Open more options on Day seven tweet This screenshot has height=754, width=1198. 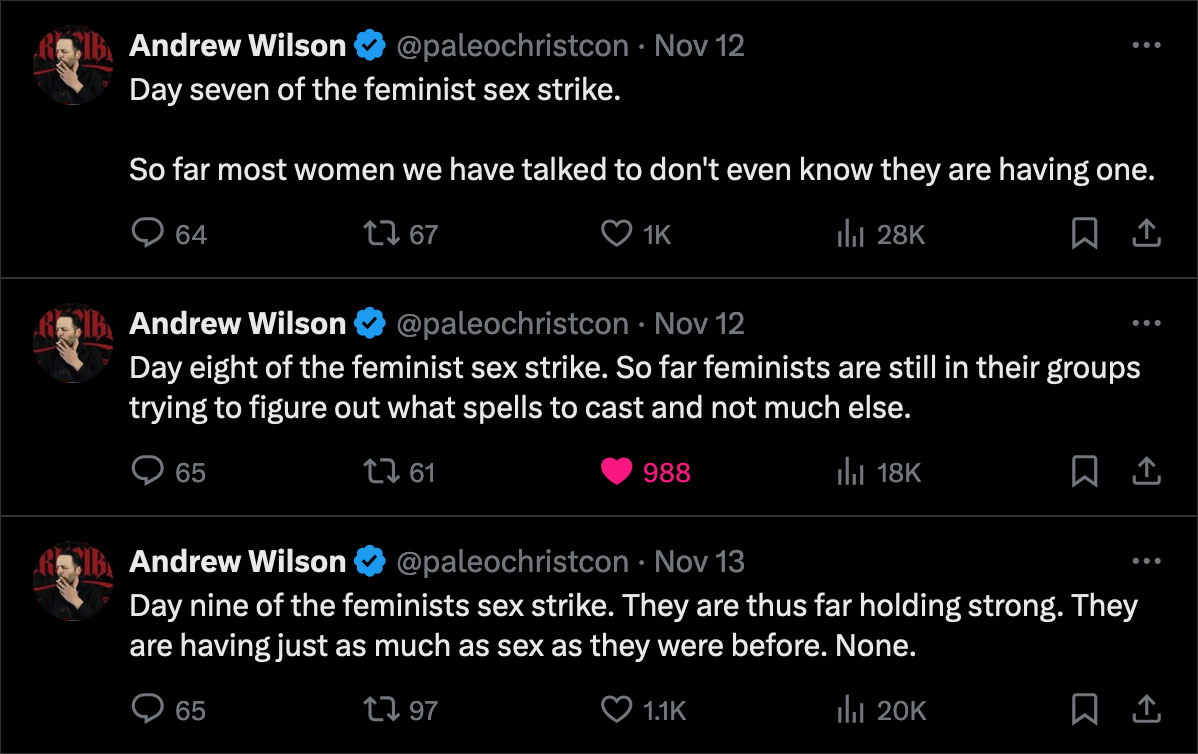(x=1146, y=45)
